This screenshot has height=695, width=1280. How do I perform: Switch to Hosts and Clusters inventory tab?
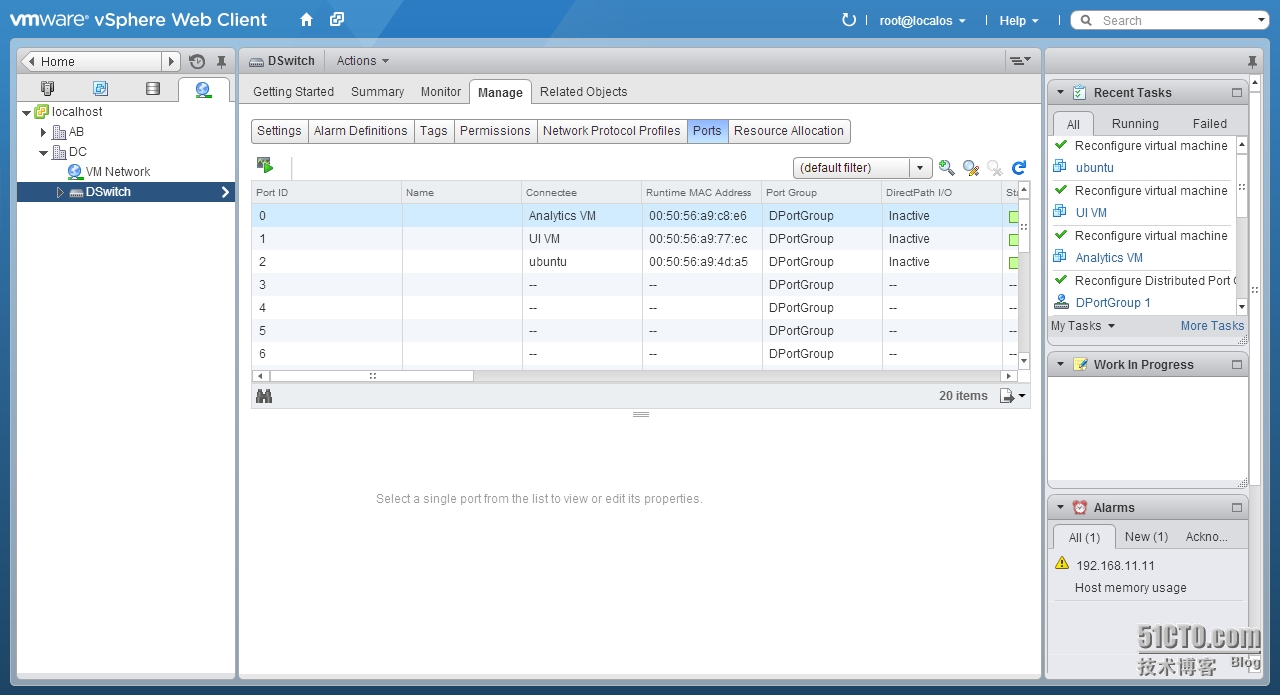(47, 89)
